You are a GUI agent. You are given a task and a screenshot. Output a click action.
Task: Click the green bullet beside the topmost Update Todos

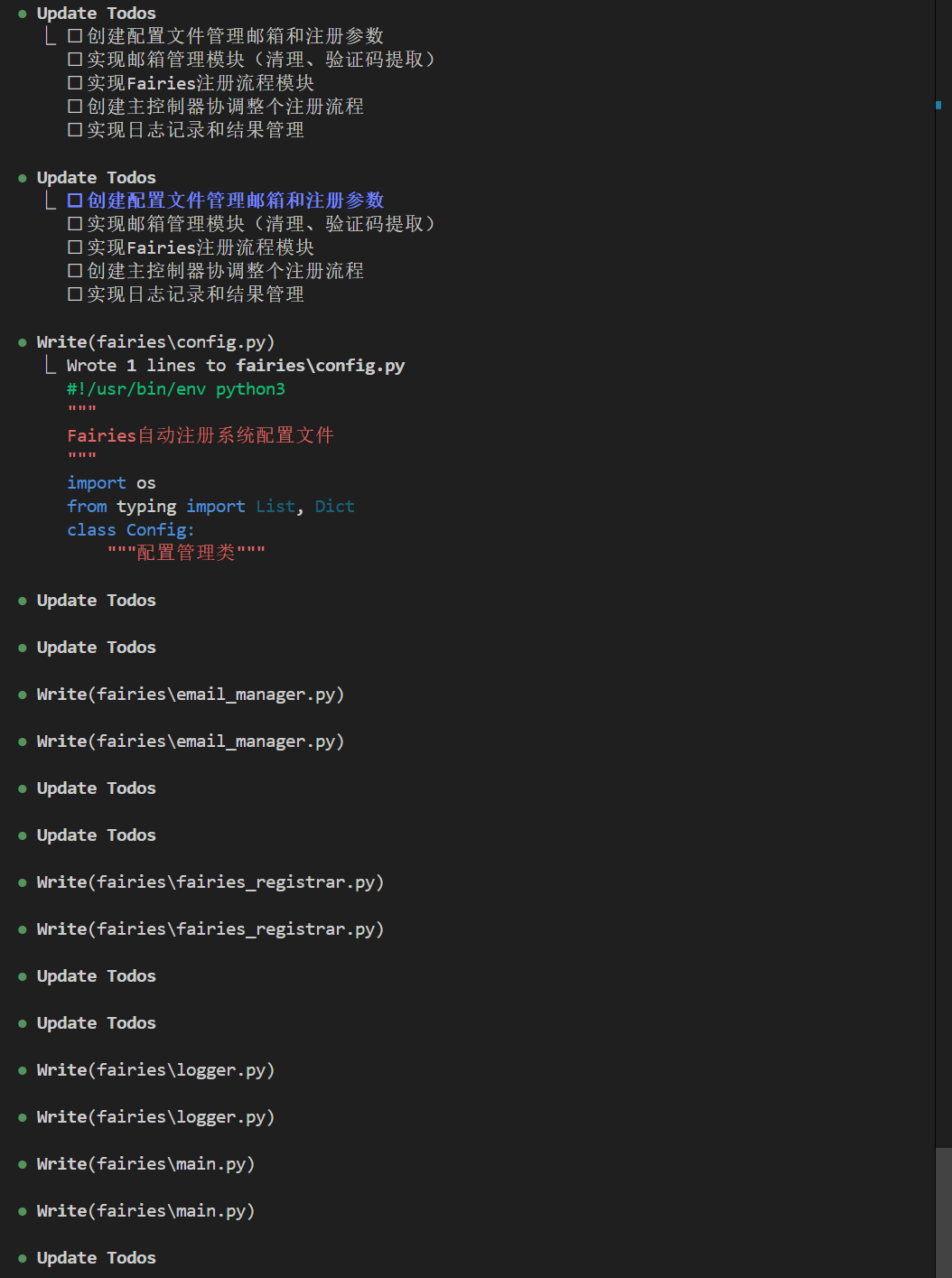(22, 14)
